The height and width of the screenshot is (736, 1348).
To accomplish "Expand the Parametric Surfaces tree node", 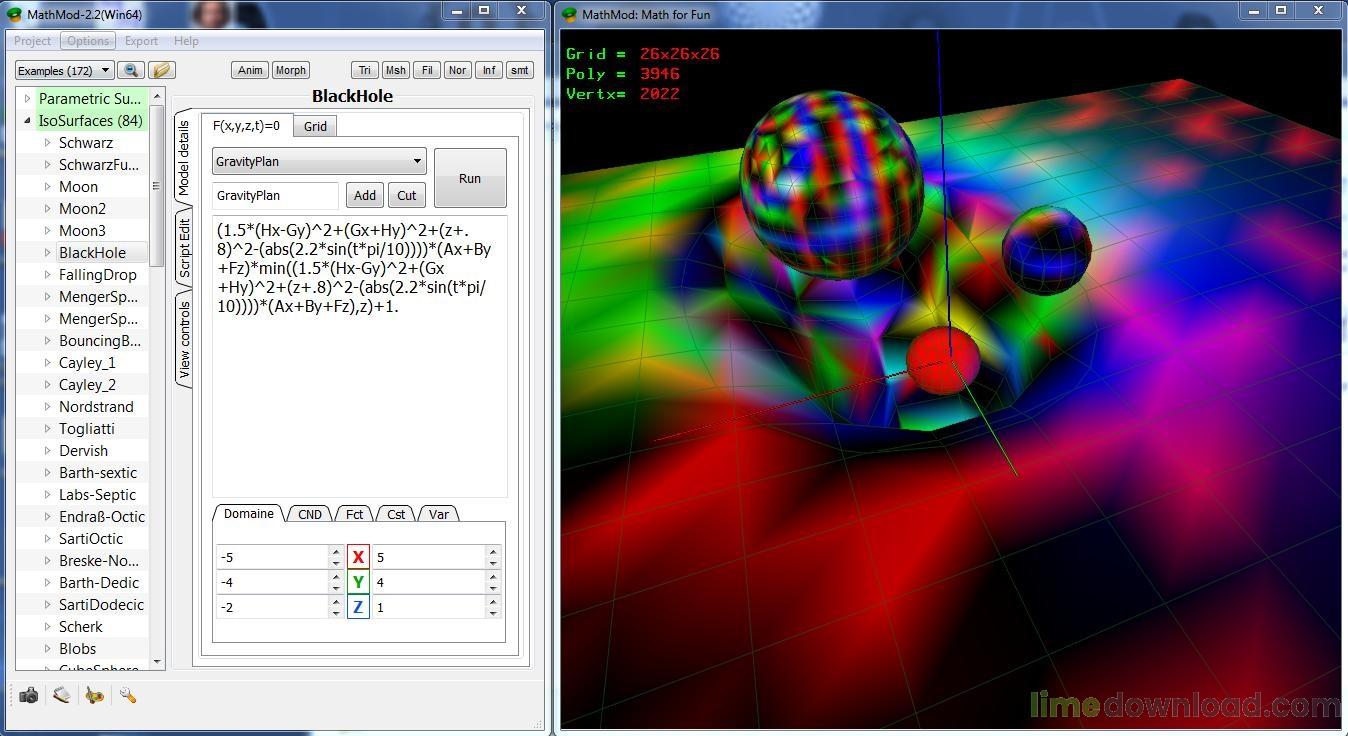I will click(27, 98).
